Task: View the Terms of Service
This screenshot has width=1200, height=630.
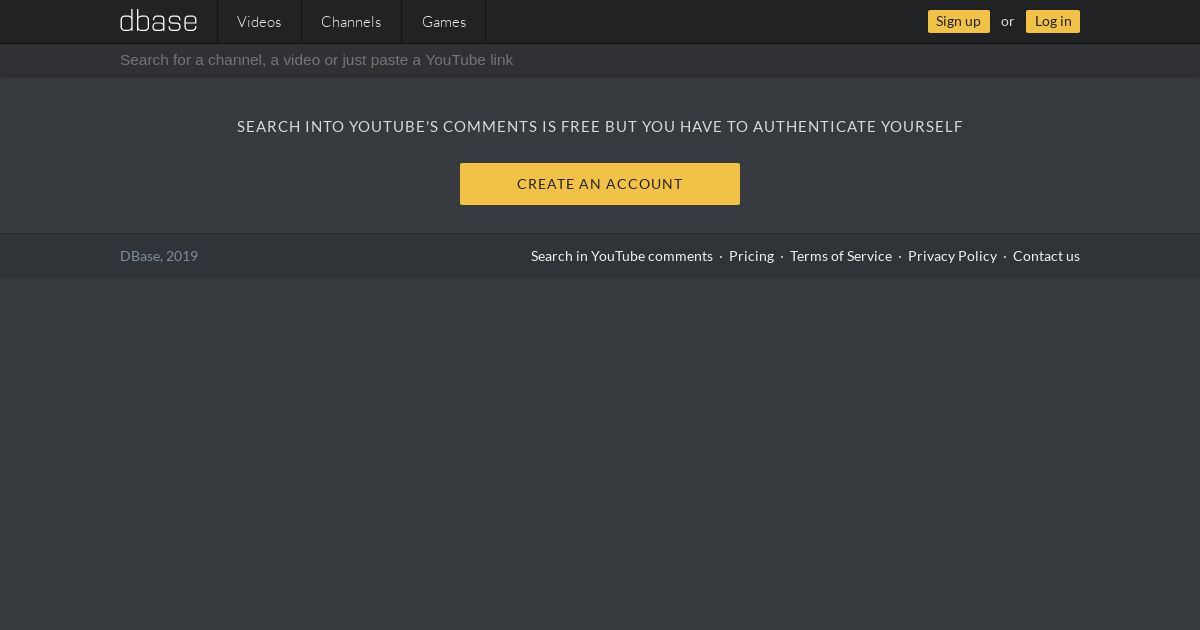Action: (x=841, y=256)
